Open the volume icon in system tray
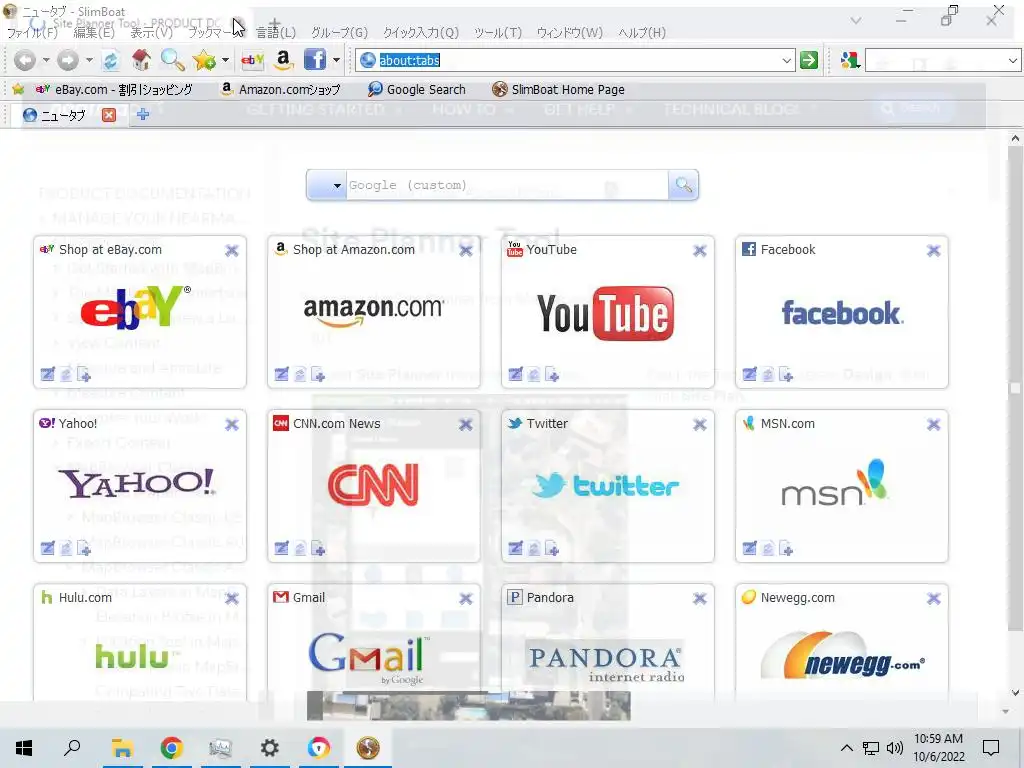1024x768 pixels. [x=895, y=748]
